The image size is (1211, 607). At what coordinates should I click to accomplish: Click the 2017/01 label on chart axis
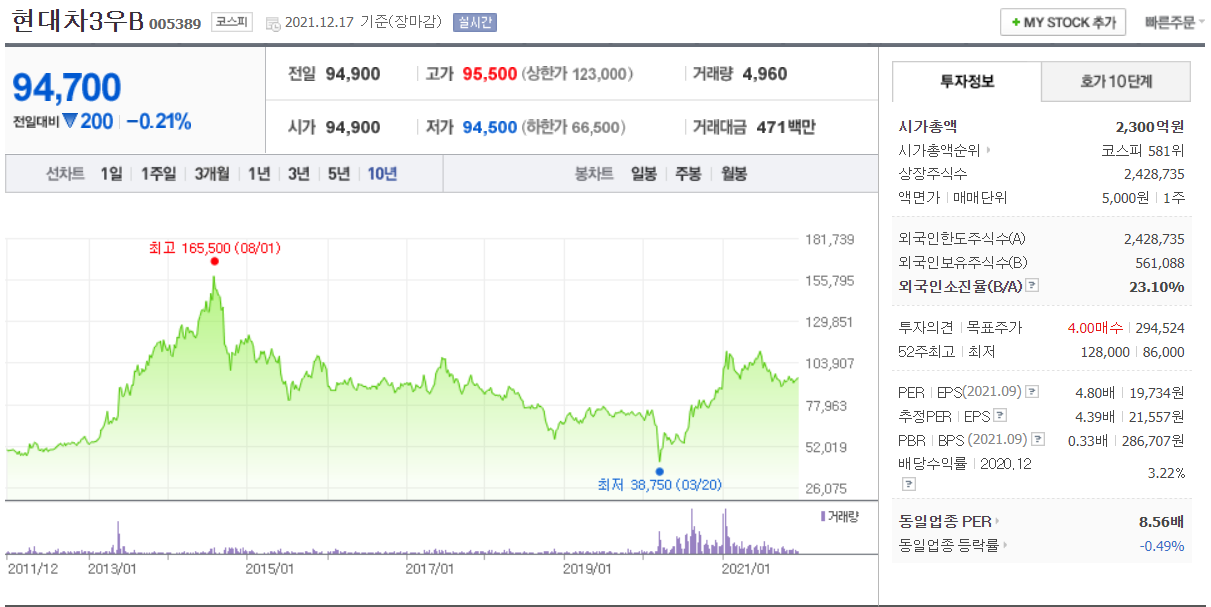coord(430,568)
